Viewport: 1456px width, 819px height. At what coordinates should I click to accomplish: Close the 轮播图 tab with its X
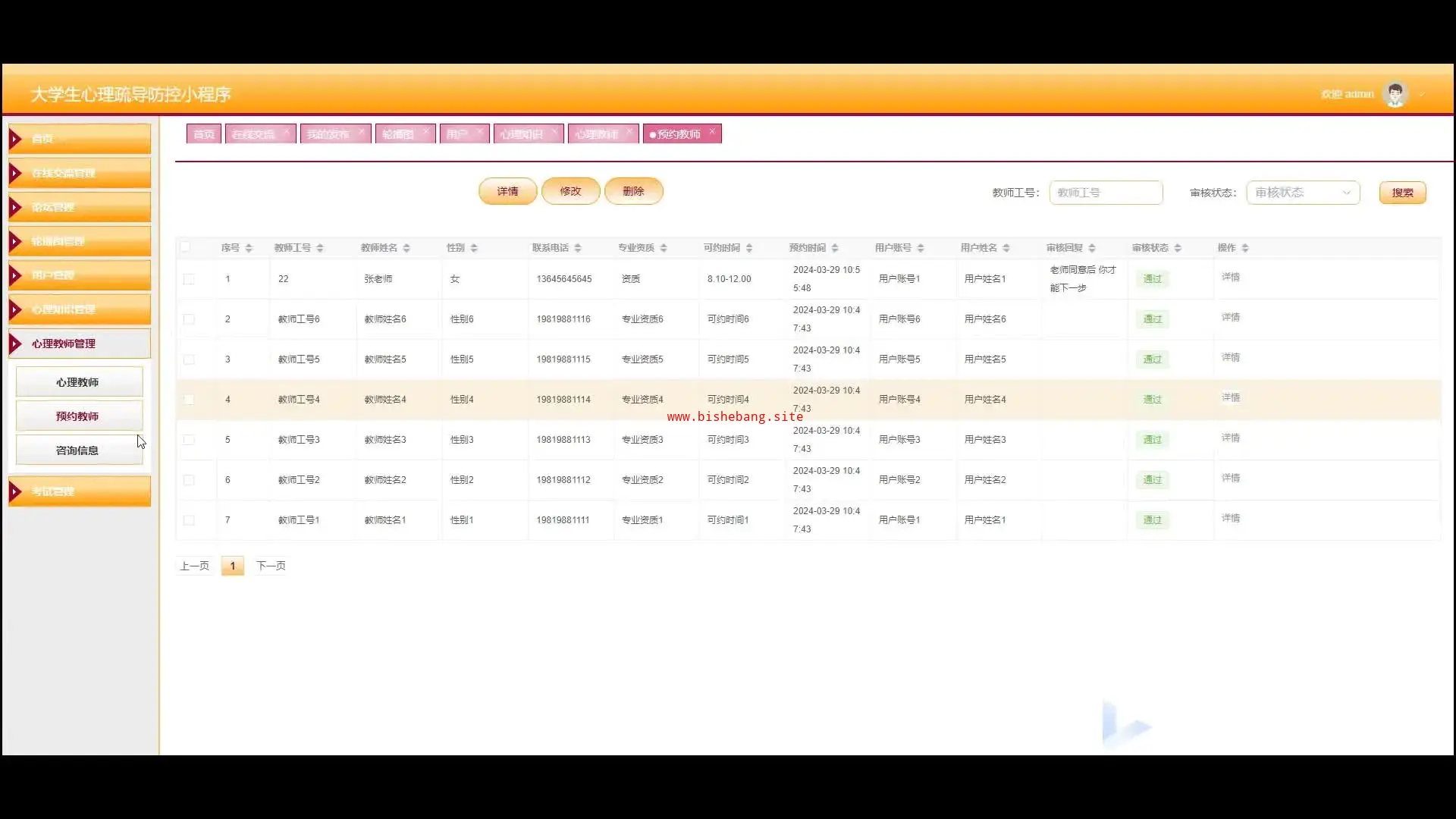426,132
